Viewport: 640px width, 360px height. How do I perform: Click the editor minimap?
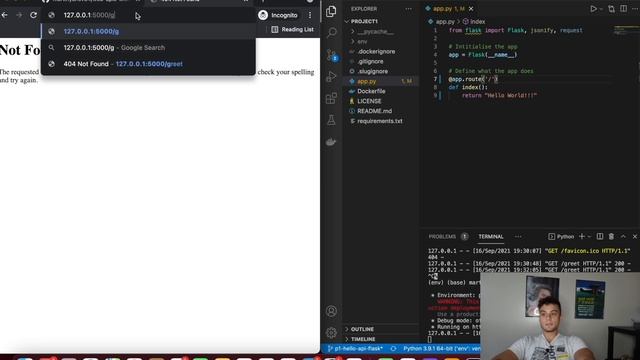(x=626, y=31)
